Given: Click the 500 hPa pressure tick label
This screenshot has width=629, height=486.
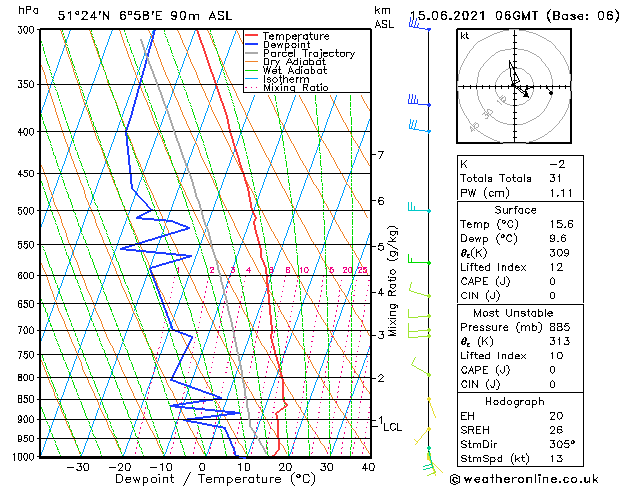Looking at the screenshot, I should click(x=28, y=211).
